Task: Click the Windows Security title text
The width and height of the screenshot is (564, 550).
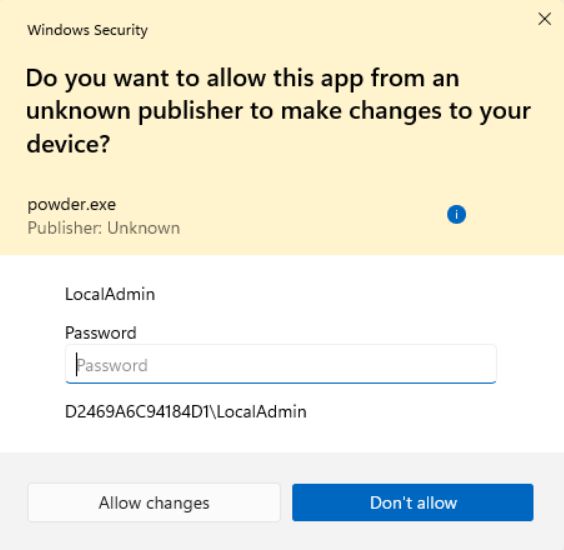Action: [87, 30]
